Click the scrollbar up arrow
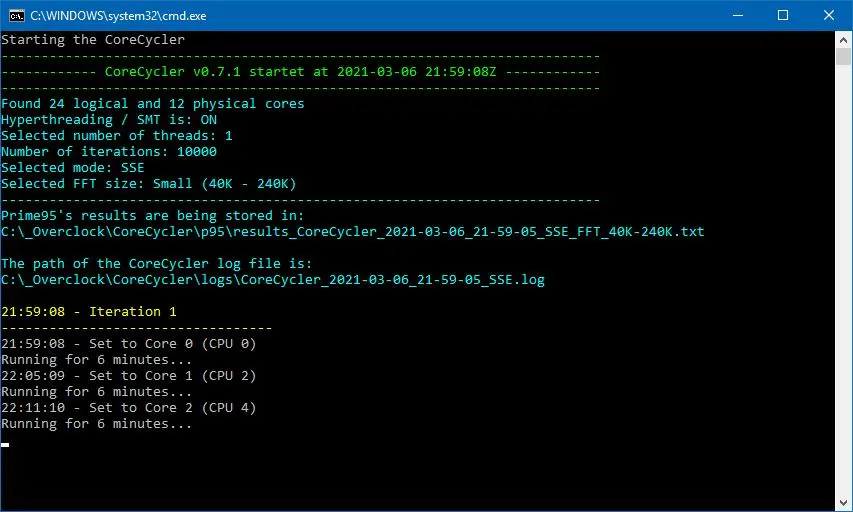853x512 pixels. (843, 40)
